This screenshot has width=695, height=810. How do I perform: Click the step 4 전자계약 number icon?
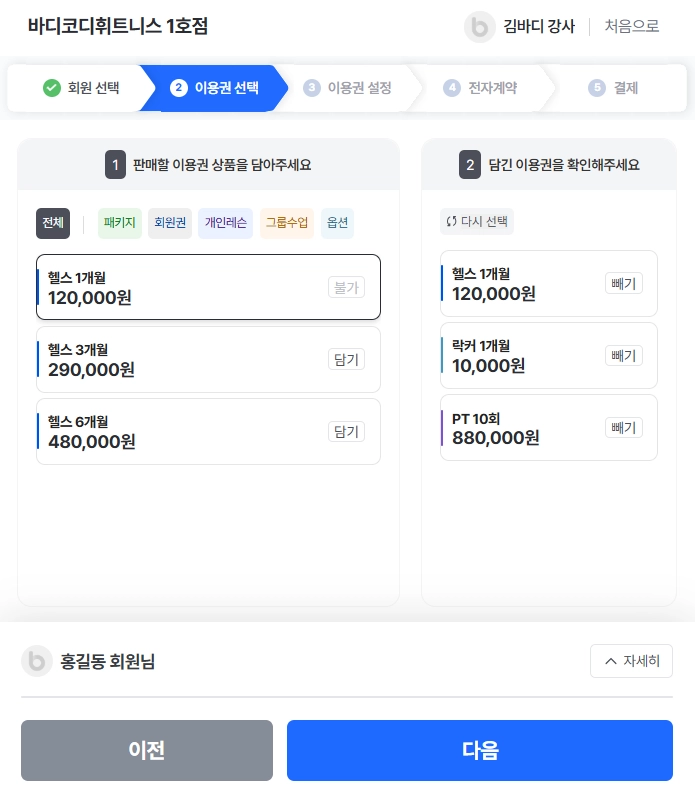(x=452, y=88)
